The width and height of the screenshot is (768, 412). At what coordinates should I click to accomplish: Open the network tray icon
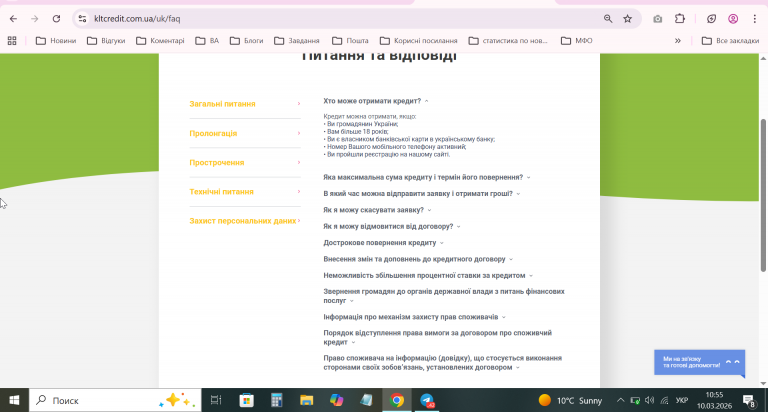coord(664,400)
